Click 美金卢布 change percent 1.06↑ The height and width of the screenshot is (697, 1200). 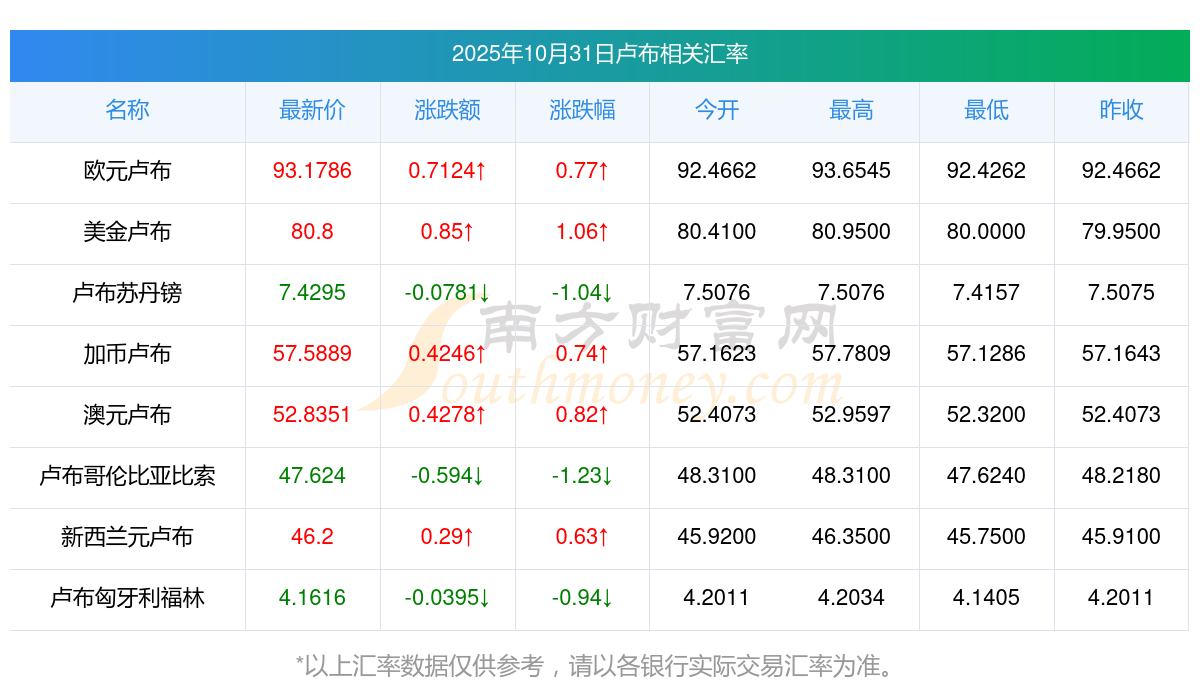[x=582, y=232]
